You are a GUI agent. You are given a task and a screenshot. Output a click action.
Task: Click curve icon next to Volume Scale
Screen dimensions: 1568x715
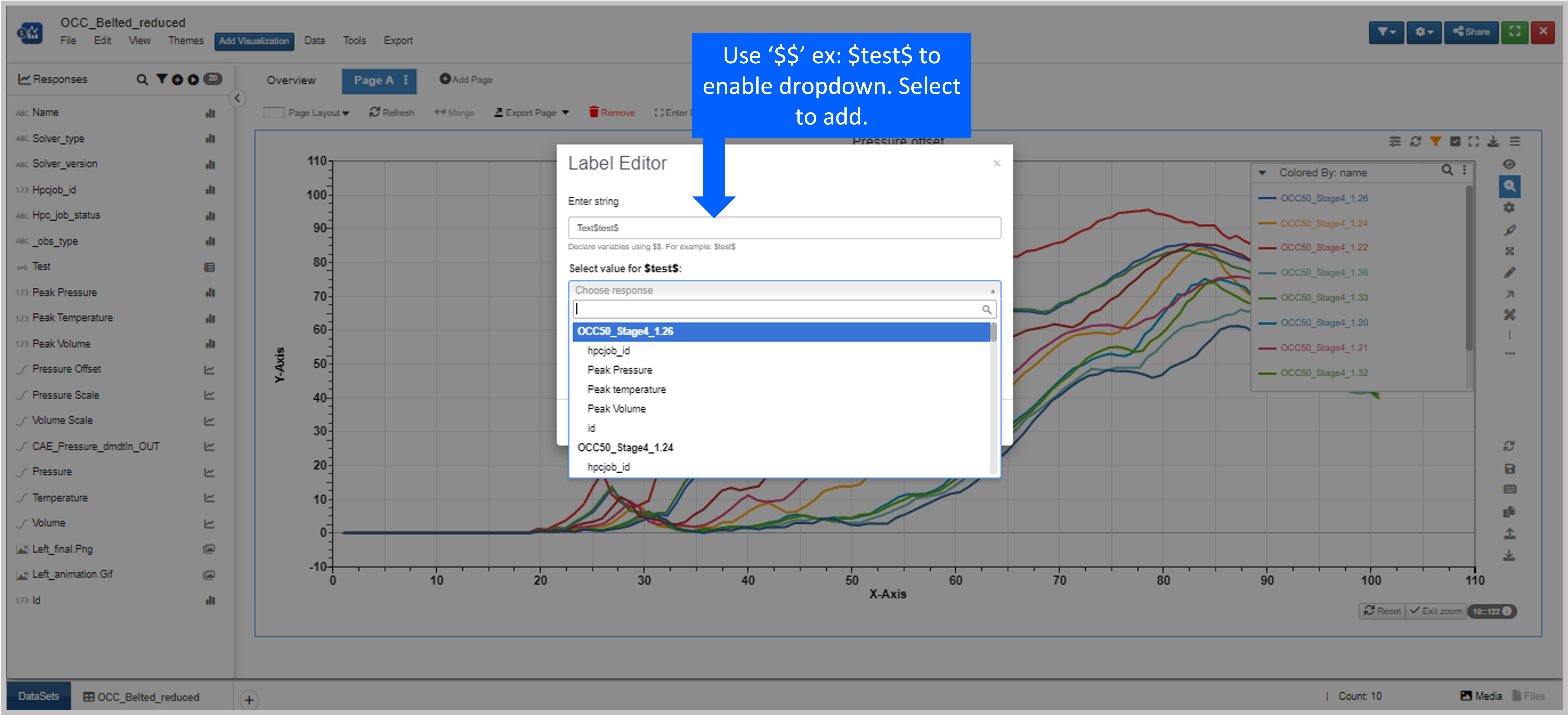pyautogui.click(x=209, y=421)
